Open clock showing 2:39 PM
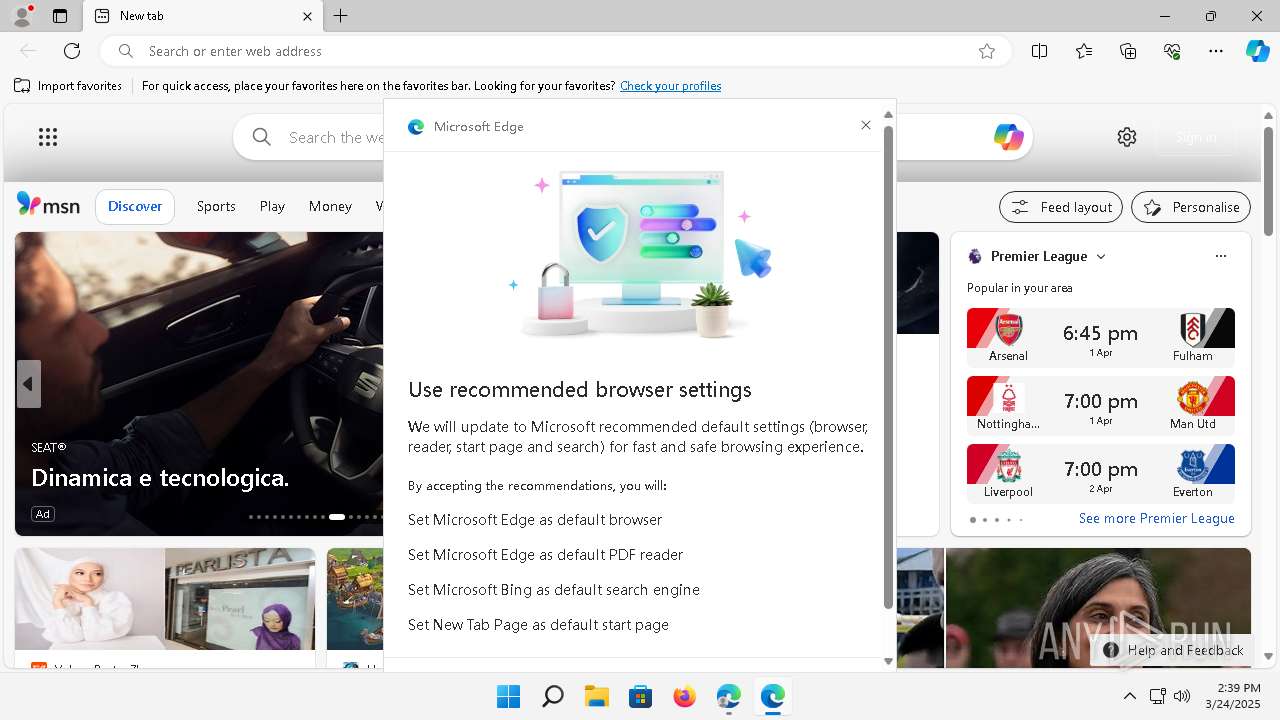The image size is (1280, 720). 1233,696
